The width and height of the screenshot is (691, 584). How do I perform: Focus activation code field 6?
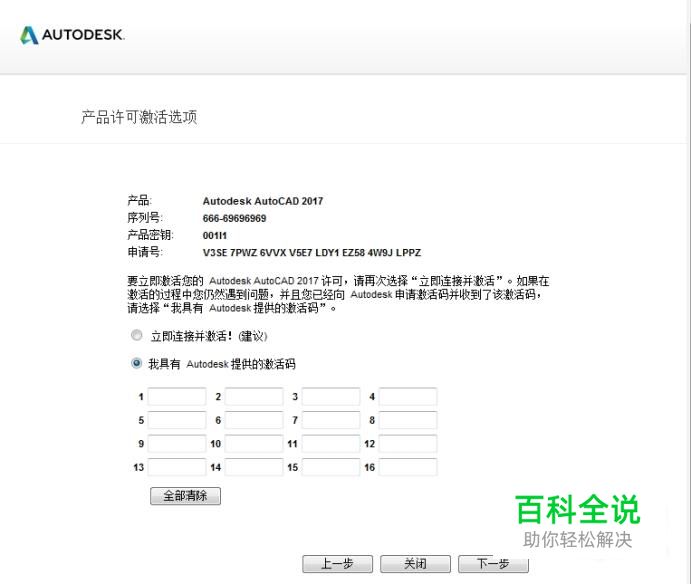pos(254,420)
